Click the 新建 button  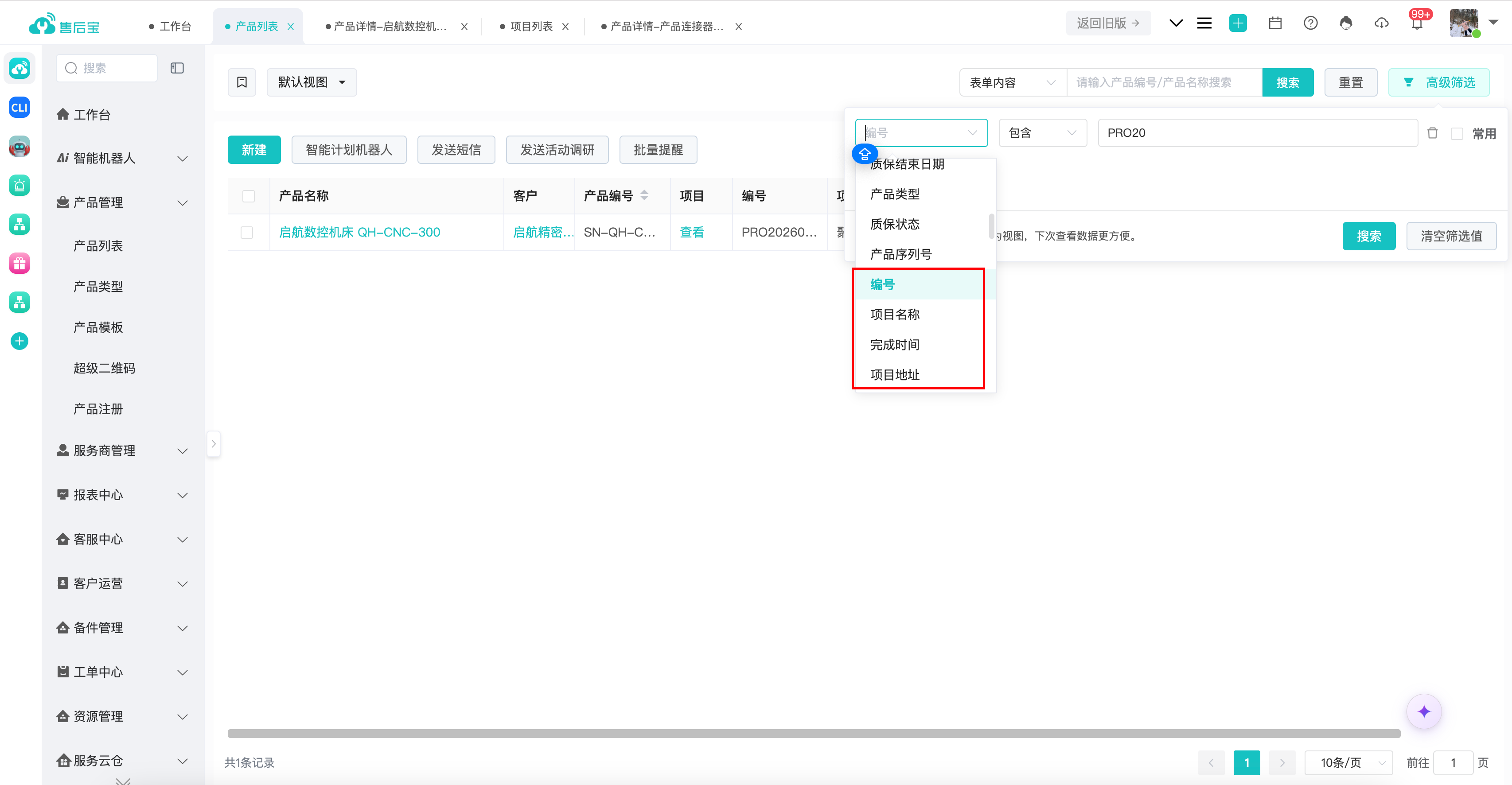(254, 150)
